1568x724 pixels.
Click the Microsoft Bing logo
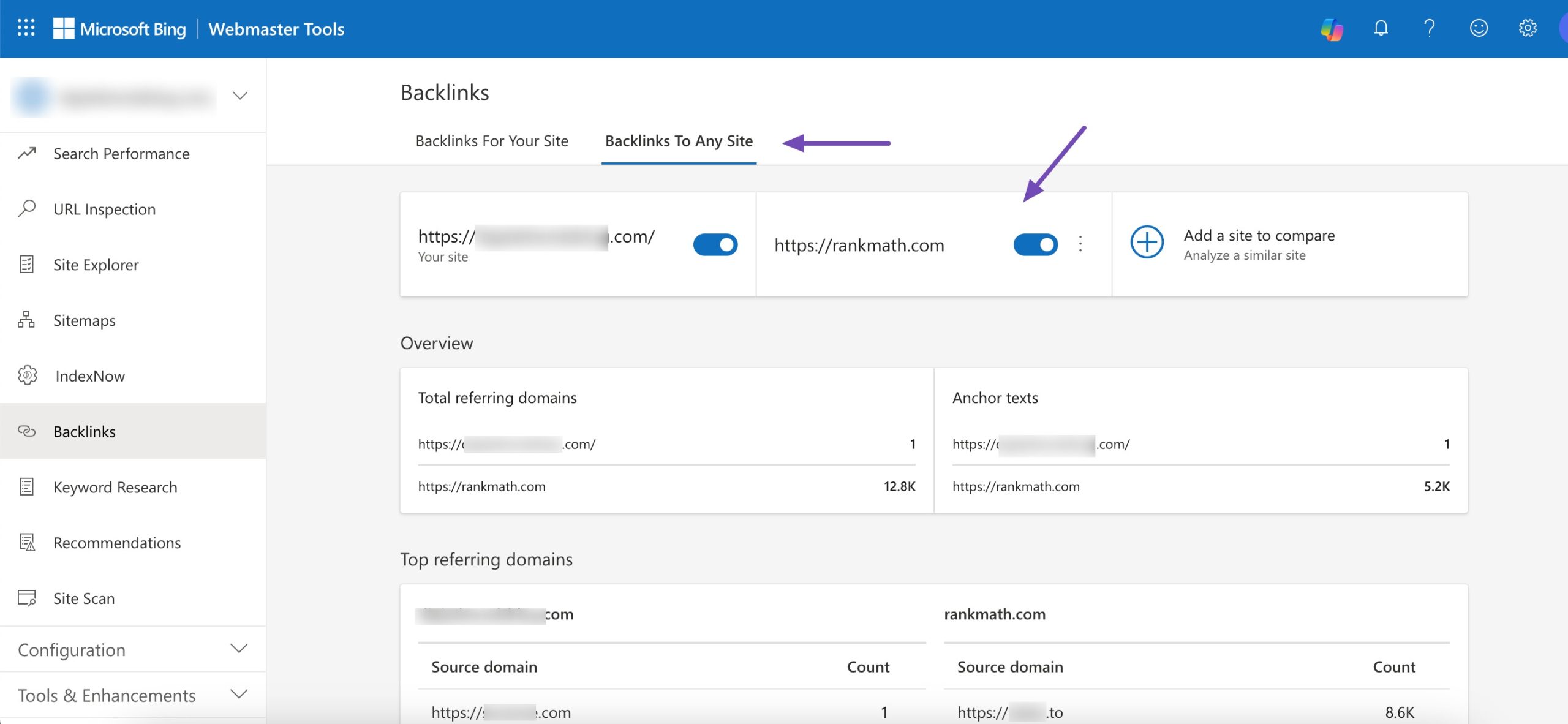119,29
